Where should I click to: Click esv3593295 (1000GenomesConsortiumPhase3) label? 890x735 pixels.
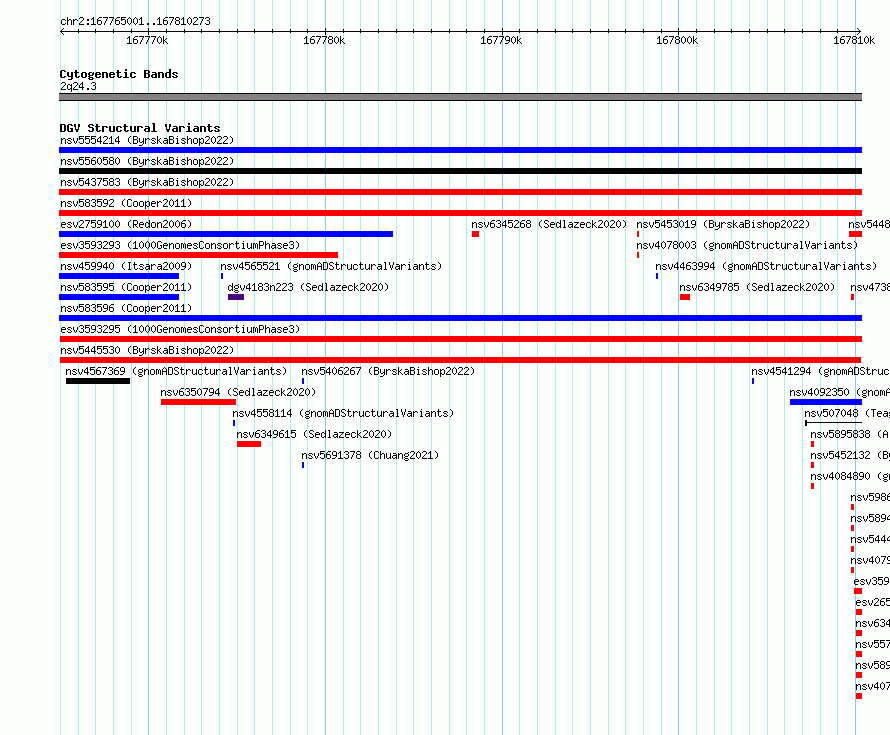(180, 329)
